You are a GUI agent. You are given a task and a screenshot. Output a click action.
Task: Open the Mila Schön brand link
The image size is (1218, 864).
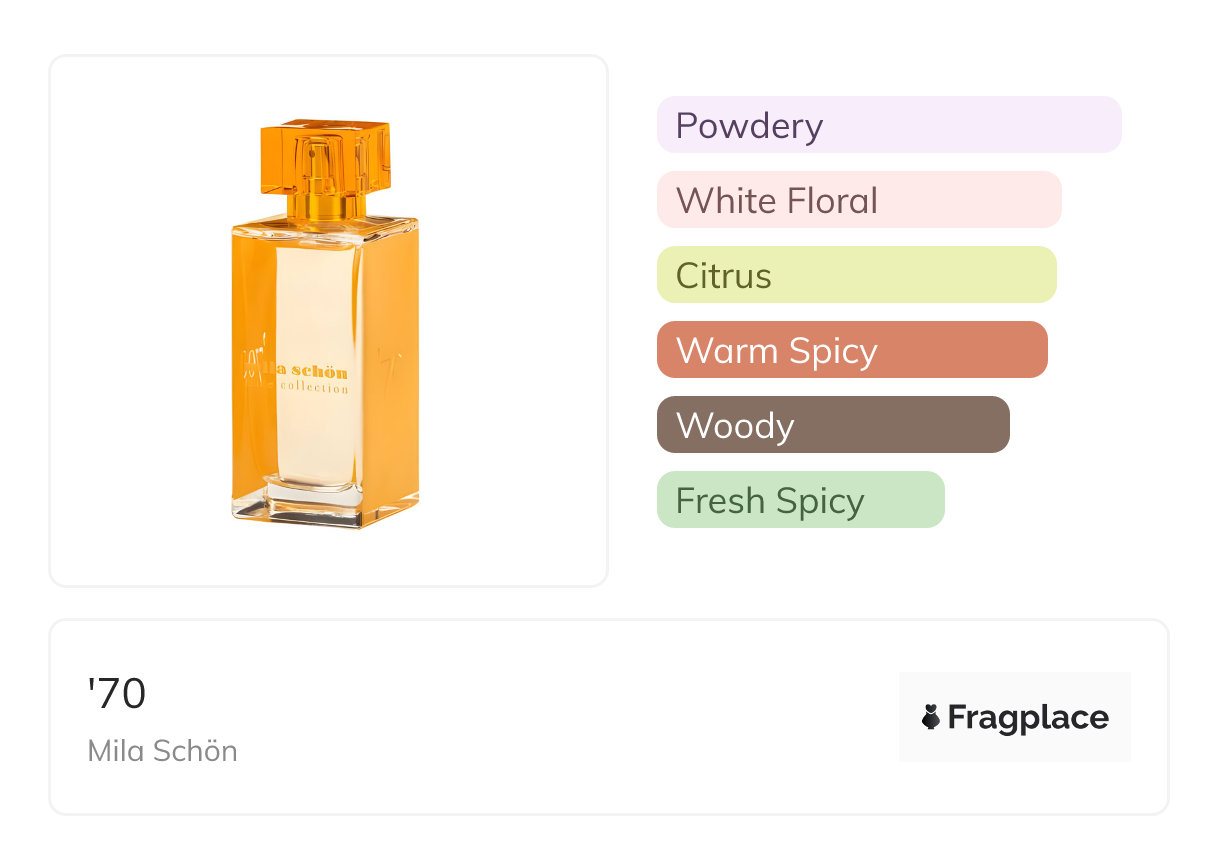[x=163, y=750]
